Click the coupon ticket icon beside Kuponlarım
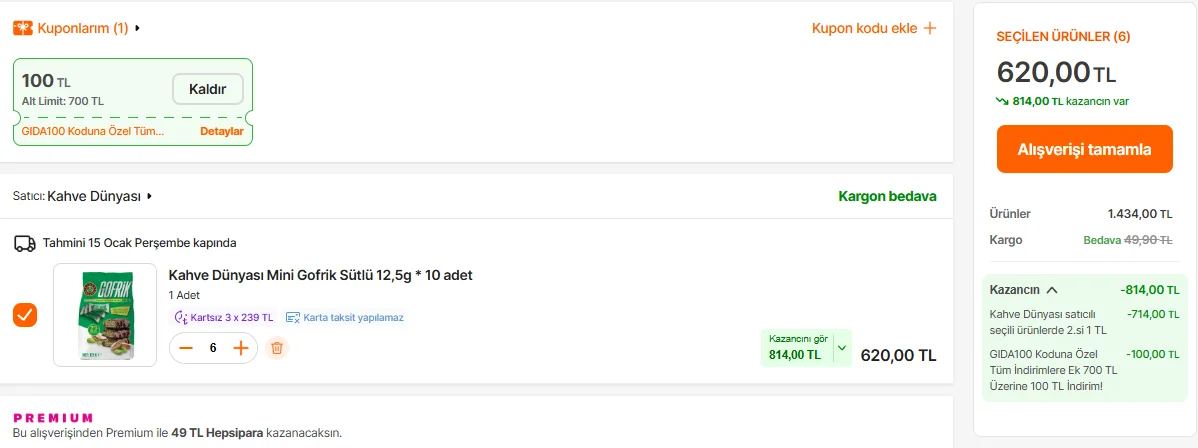1198x448 pixels. click(23, 28)
